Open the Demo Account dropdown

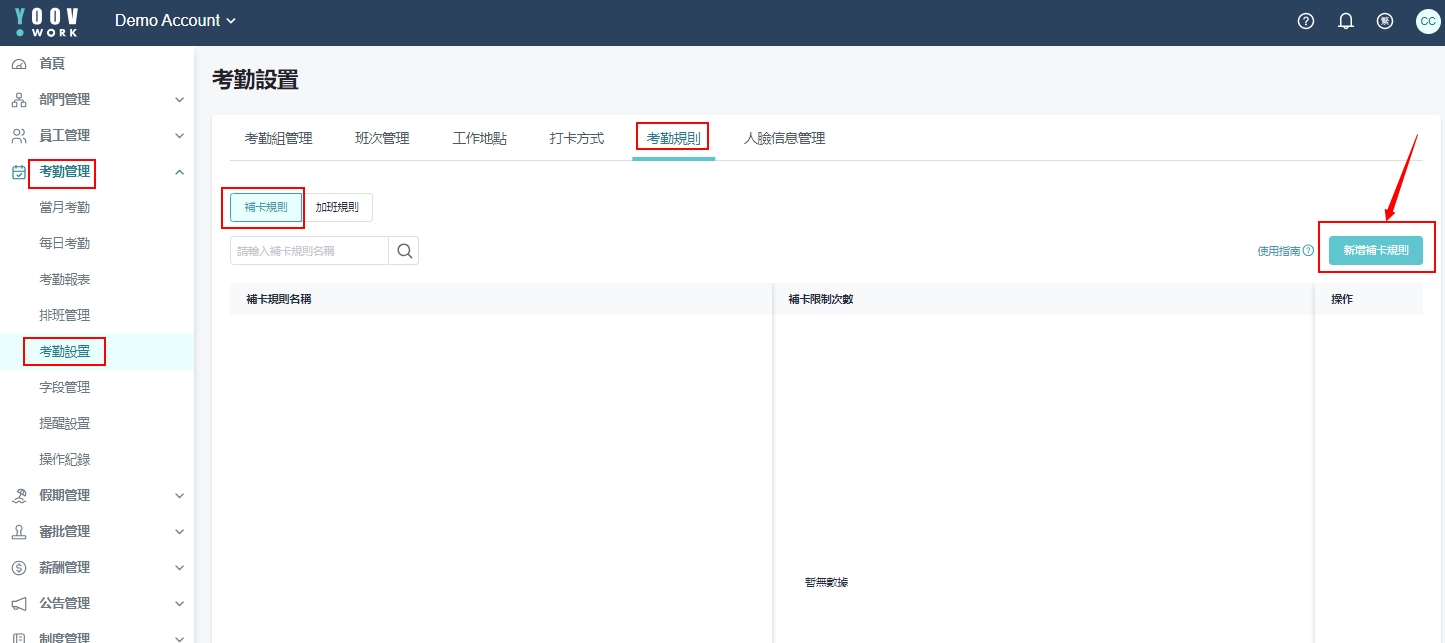[175, 21]
